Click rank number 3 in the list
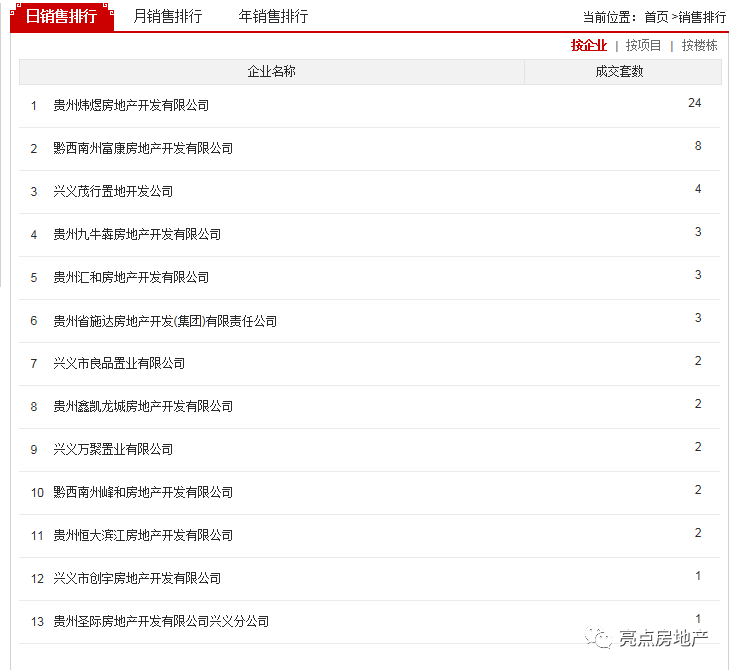The width and height of the screenshot is (732, 670). pos(34,192)
